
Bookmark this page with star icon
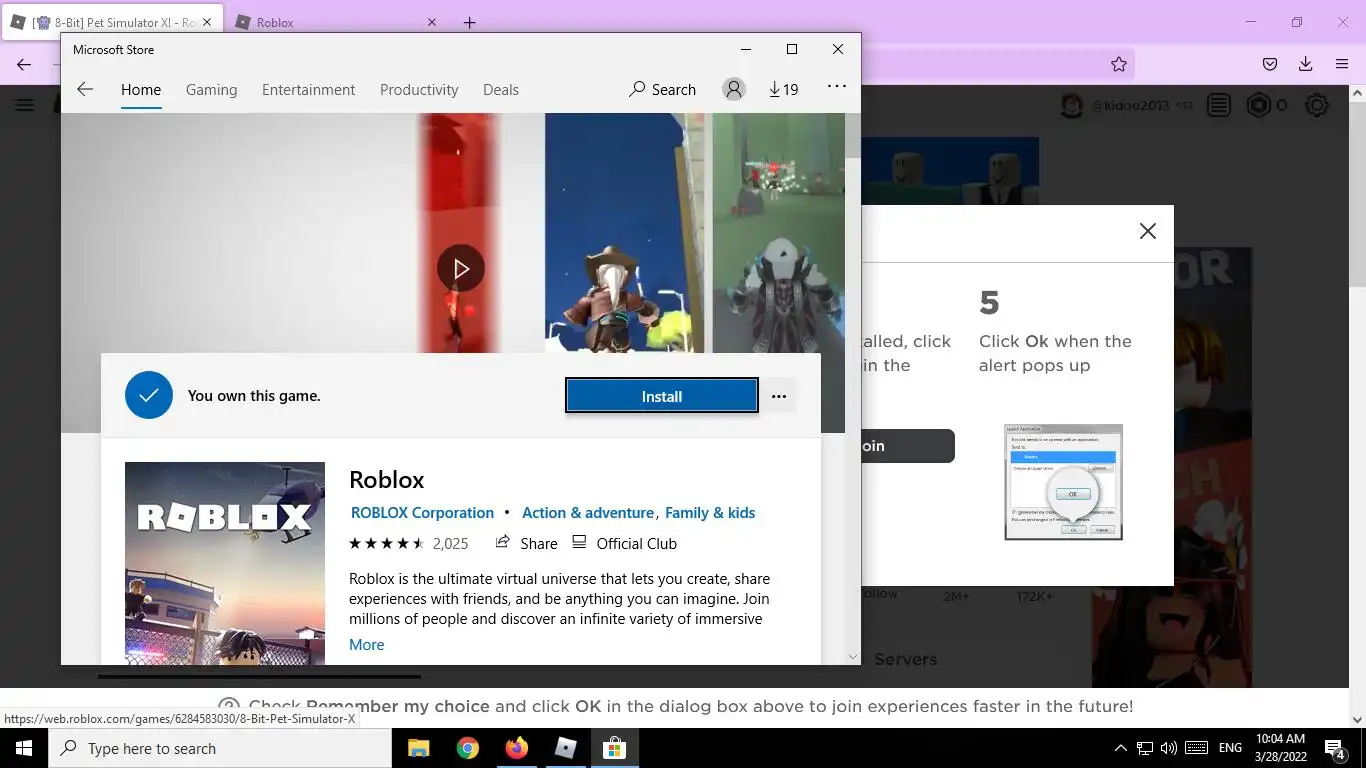pyautogui.click(x=1118, y=64)
